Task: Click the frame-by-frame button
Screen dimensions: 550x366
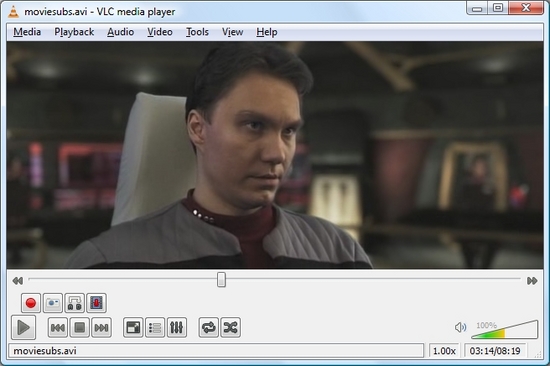Action: tap(96, 303)
